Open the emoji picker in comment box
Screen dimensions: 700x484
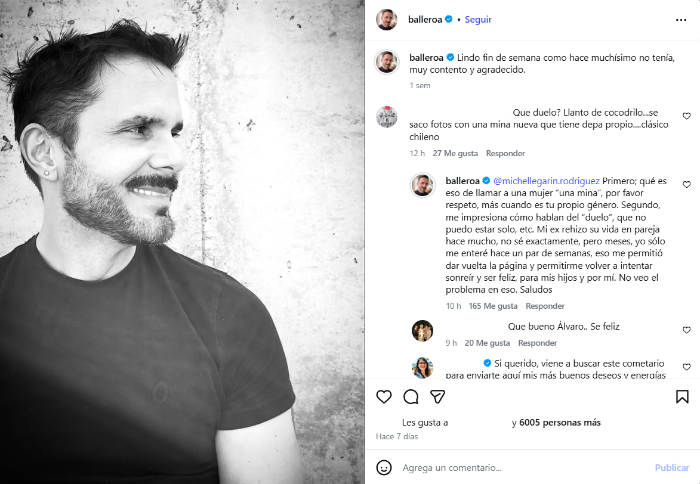[x=384, y=467]
